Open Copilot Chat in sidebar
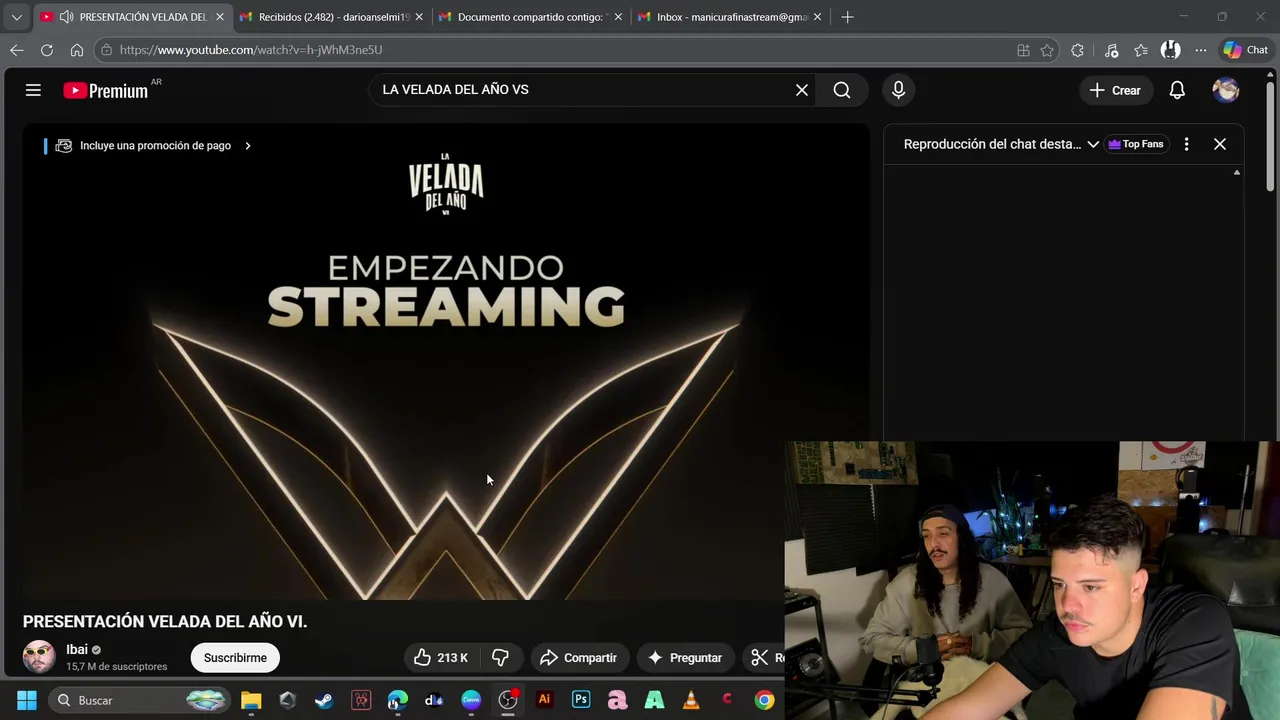 (1246, 50)
